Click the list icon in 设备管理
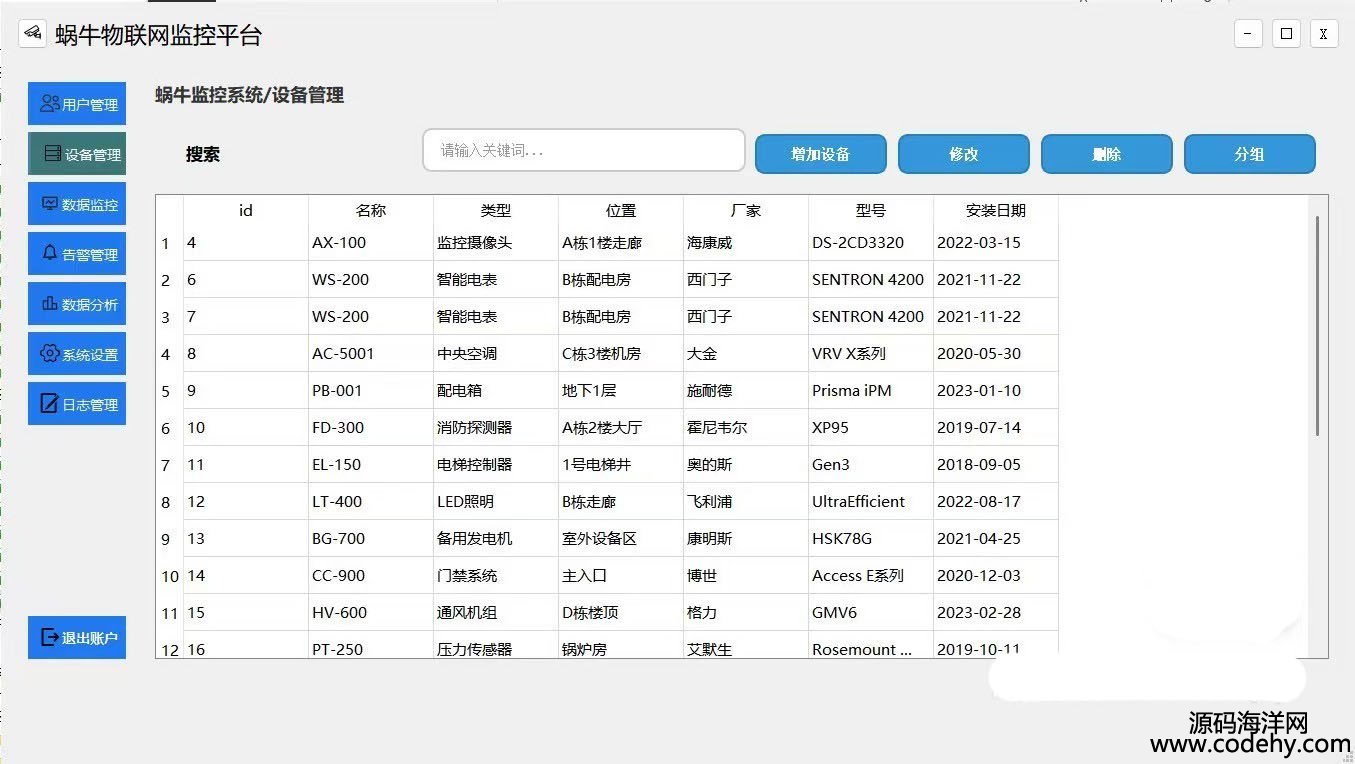This screenshot has width=1355, height=764. pos(53,154)
